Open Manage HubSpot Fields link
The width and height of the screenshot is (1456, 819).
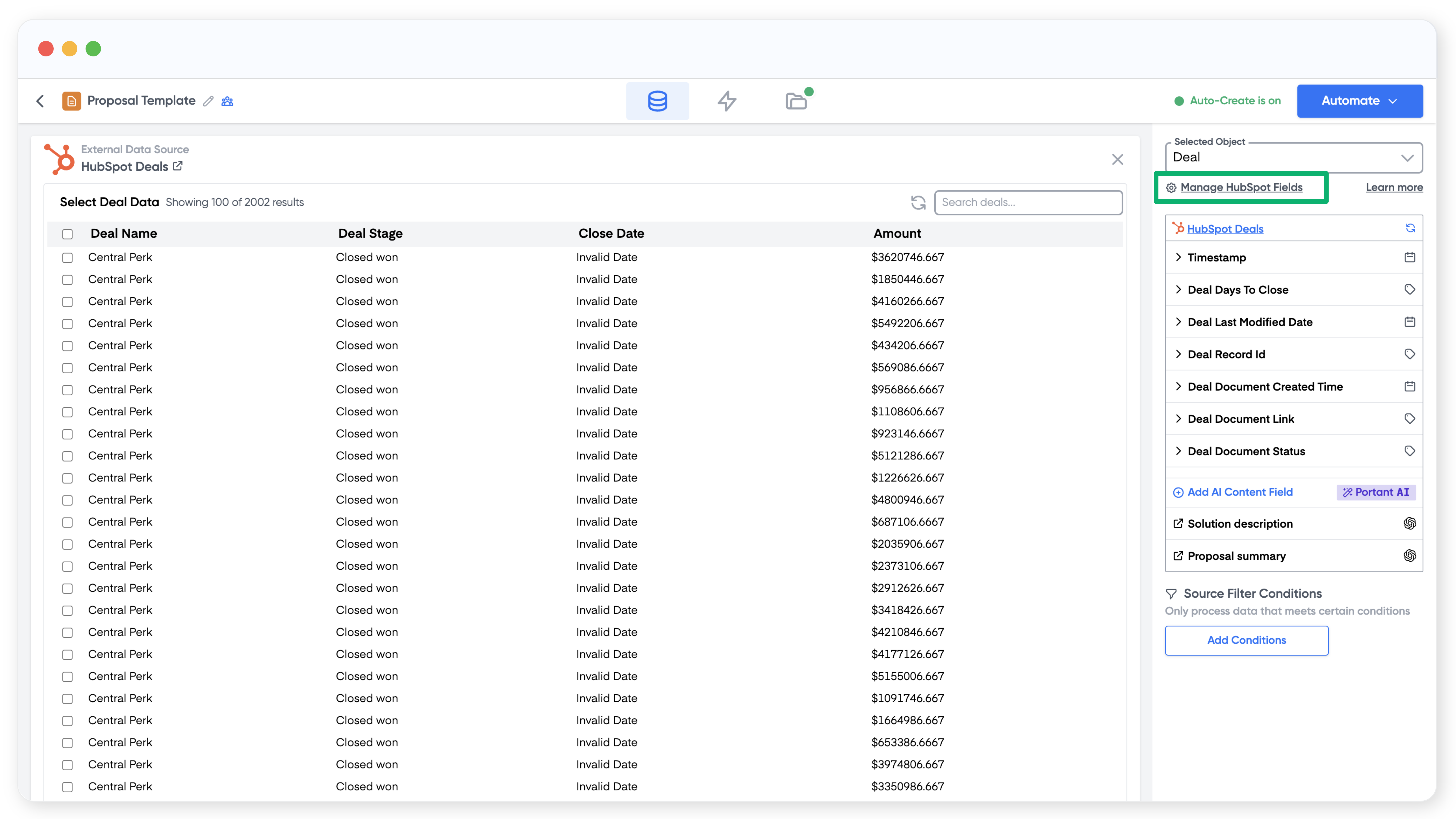click(1241, 188)
